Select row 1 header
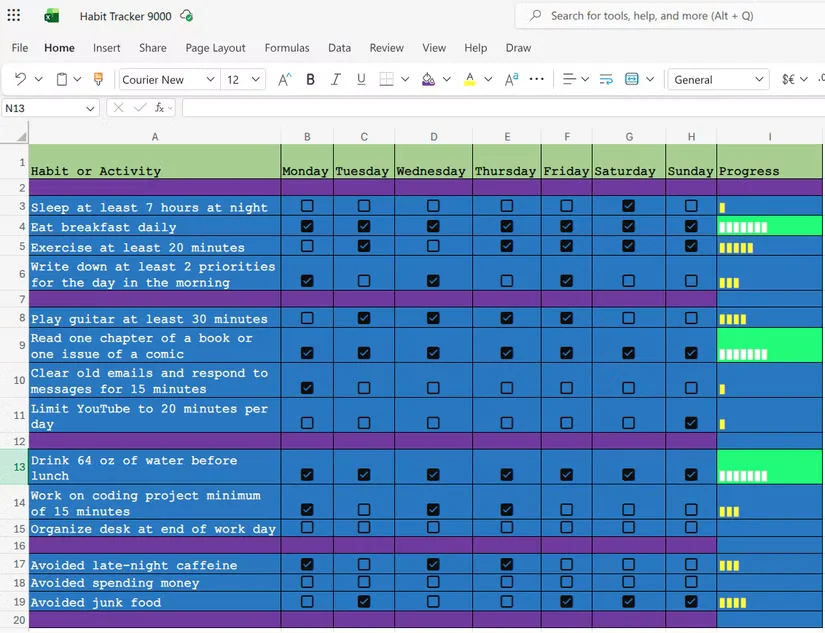The height and width of the screenshot is (633, 825). coord(14,162)
